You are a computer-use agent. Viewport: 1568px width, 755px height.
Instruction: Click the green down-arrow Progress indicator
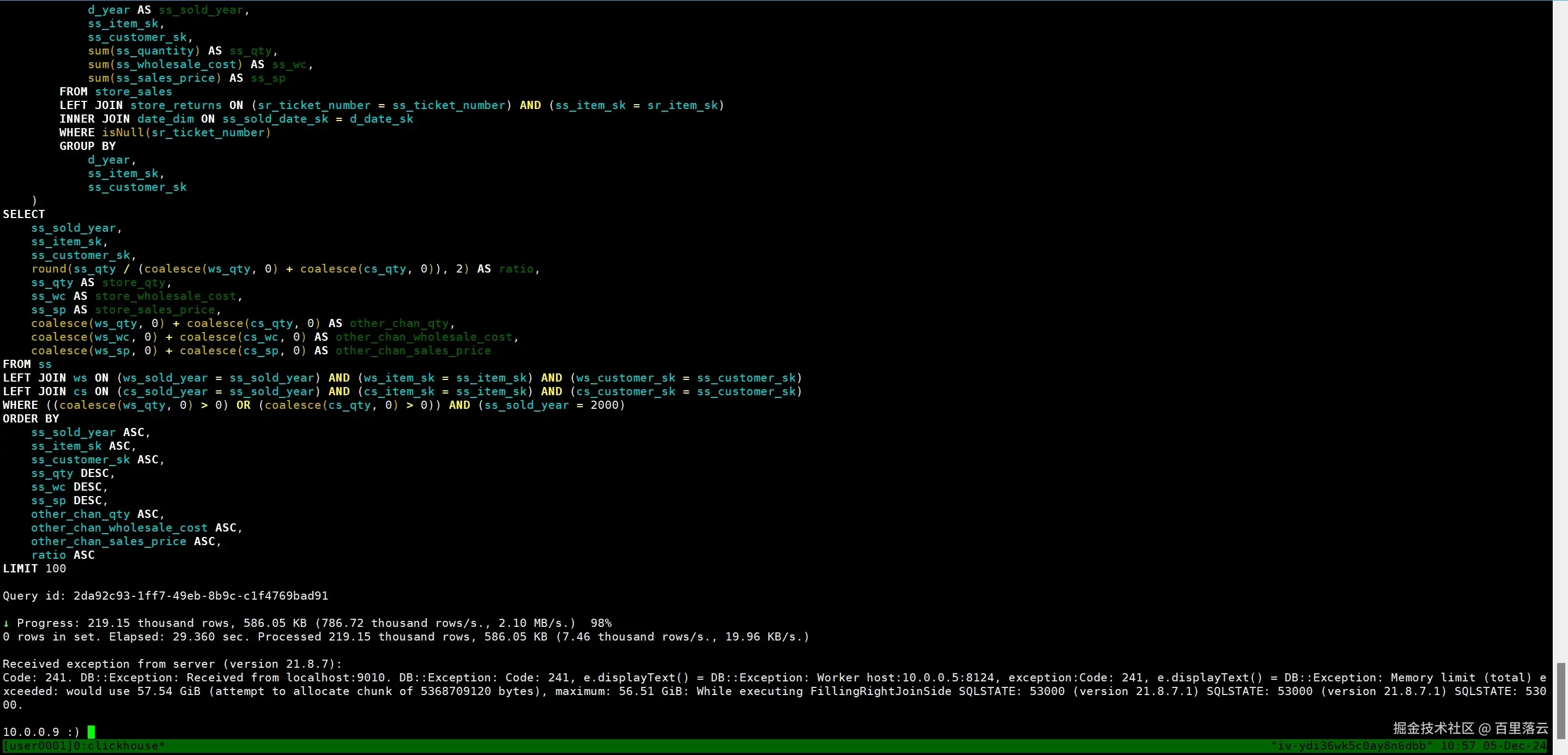6,623
